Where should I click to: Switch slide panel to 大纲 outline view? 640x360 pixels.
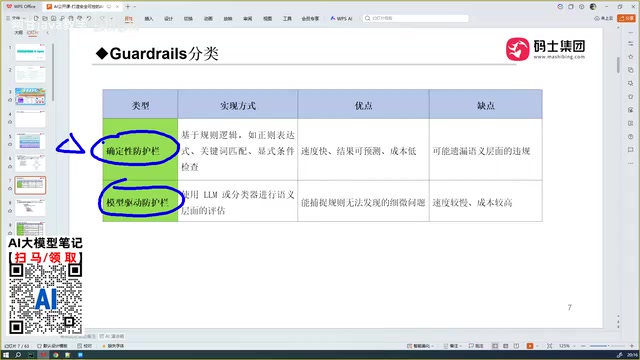coord(19,33)
